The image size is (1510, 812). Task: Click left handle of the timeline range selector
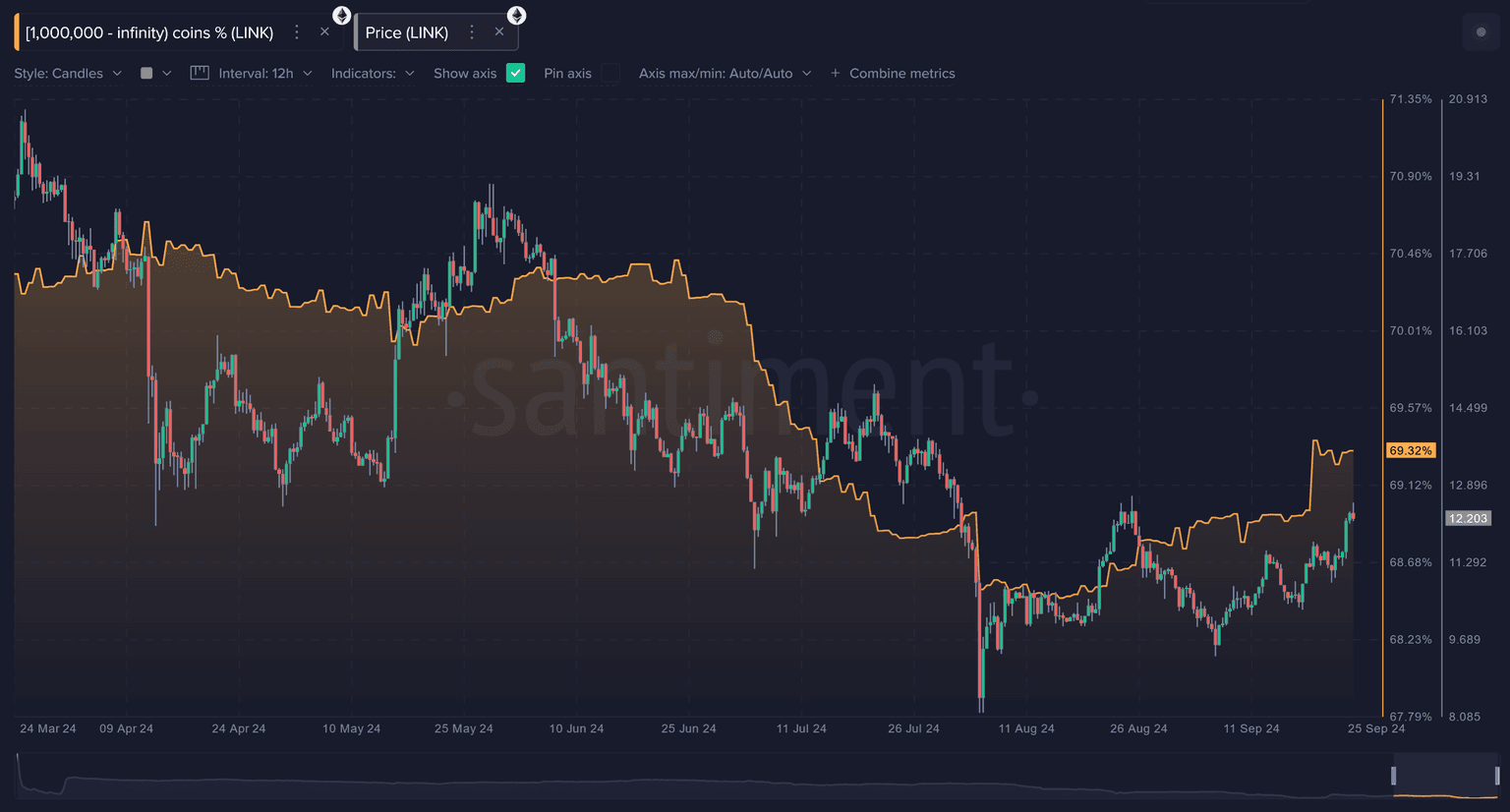pos(1394,776)
